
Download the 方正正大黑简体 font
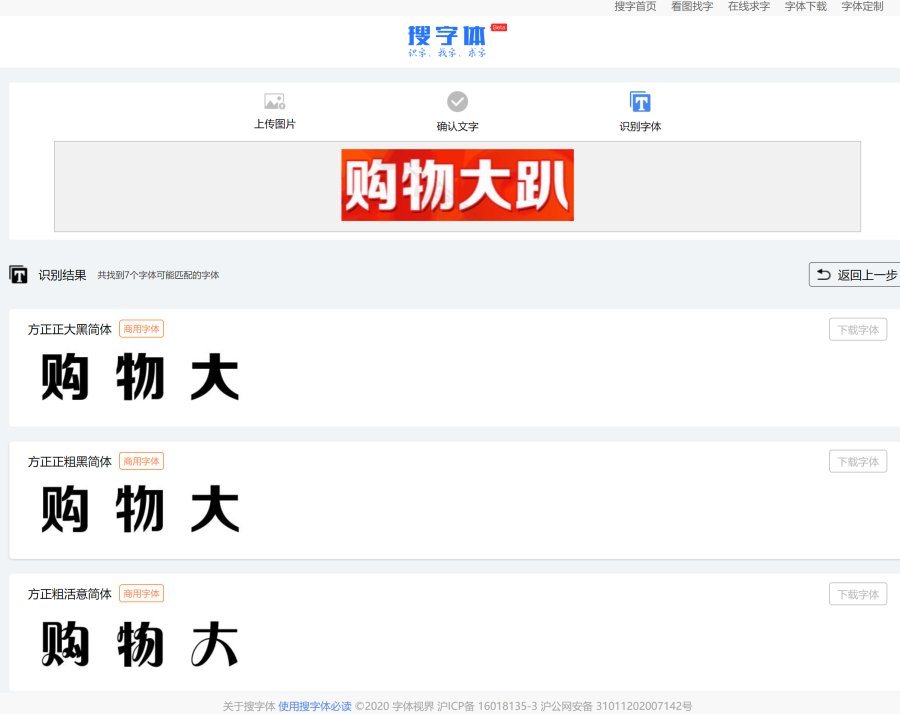point(857,329)
